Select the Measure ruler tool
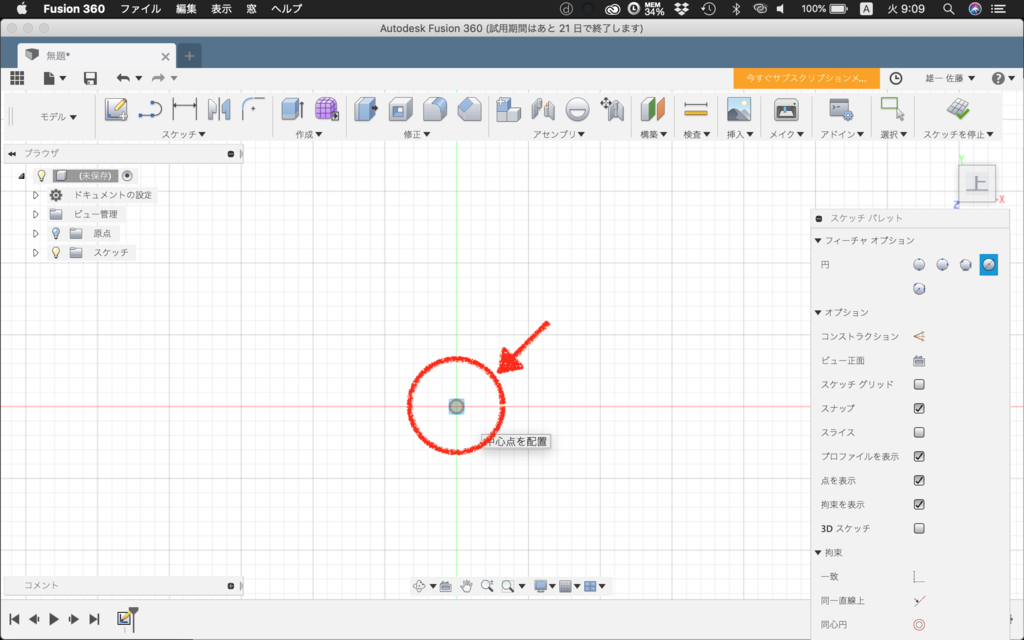Image resolution: width=1024 pixels, height=640 pixels. [x=696, y=109]
